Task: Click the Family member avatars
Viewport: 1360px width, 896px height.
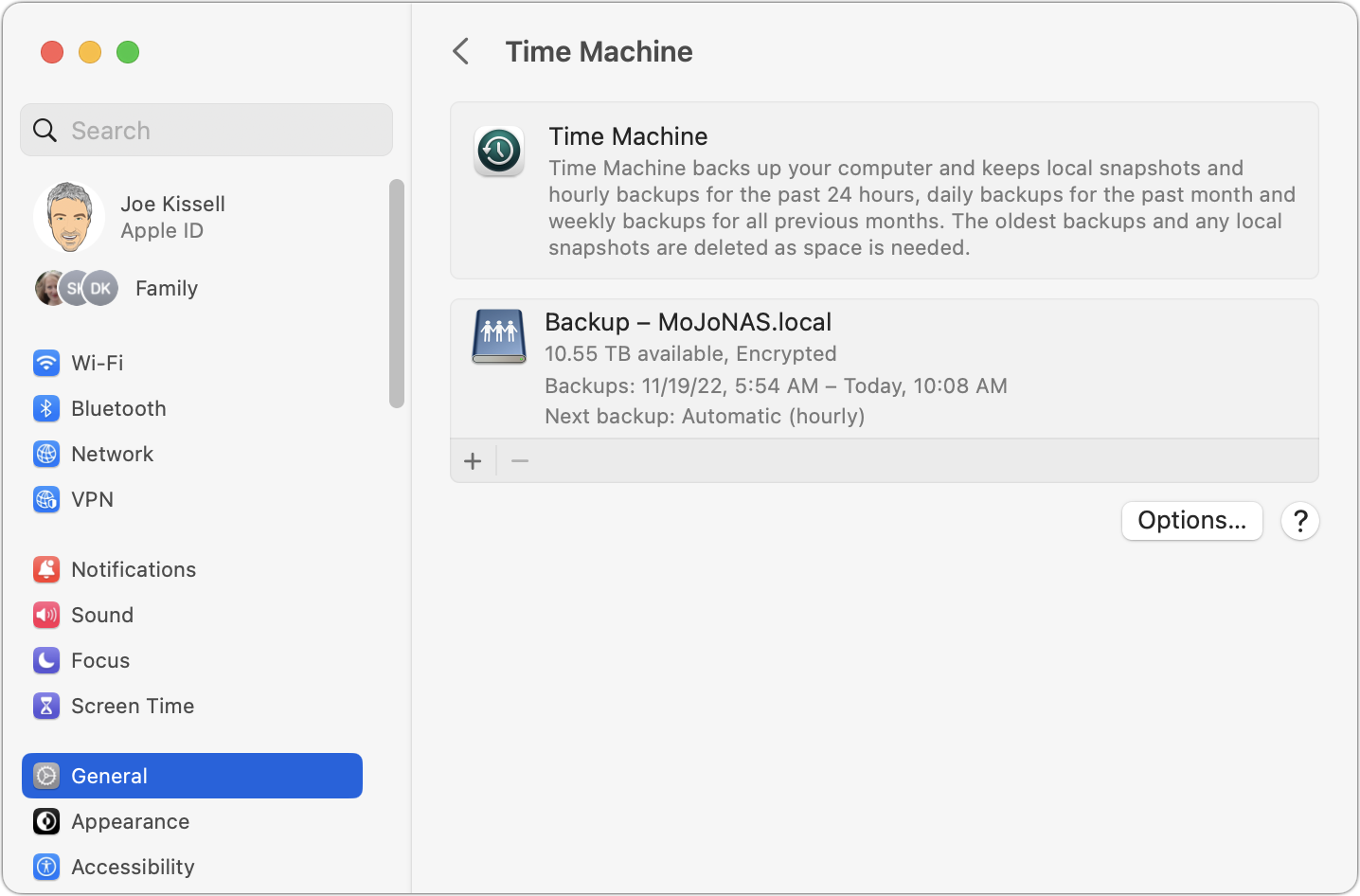Action: tap(77, 288)
